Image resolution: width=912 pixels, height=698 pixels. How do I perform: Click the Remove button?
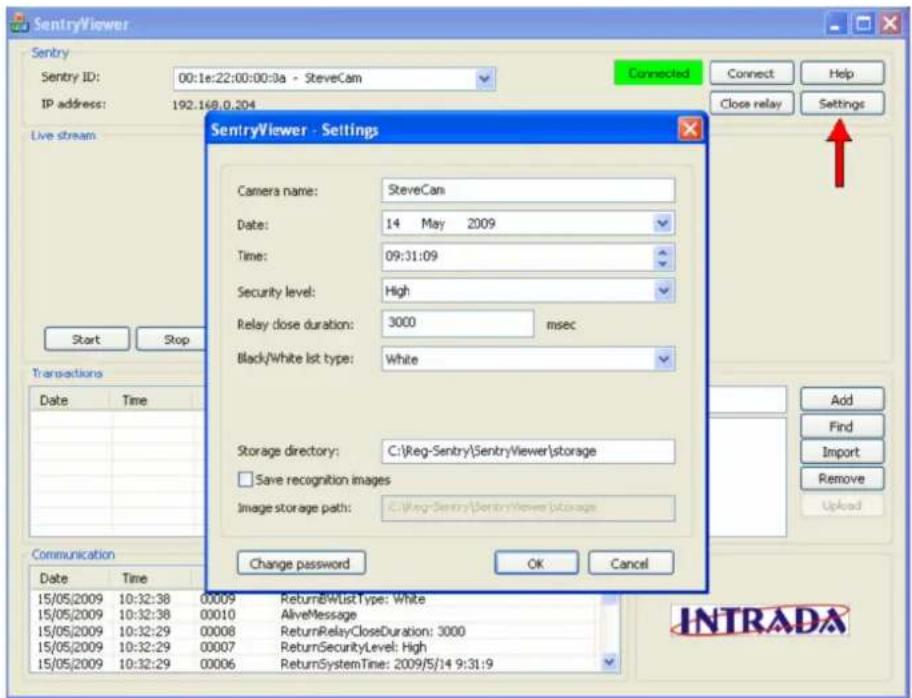(x=842, y=479)
